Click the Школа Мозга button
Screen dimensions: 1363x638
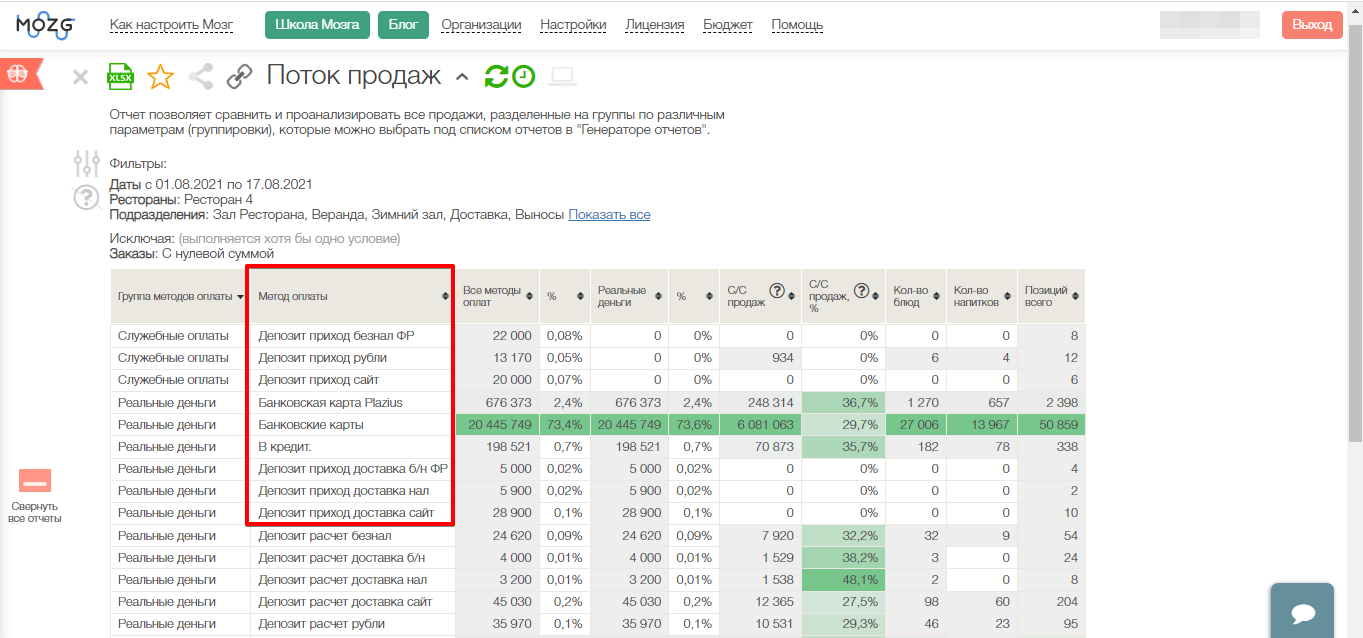(317, 25)
